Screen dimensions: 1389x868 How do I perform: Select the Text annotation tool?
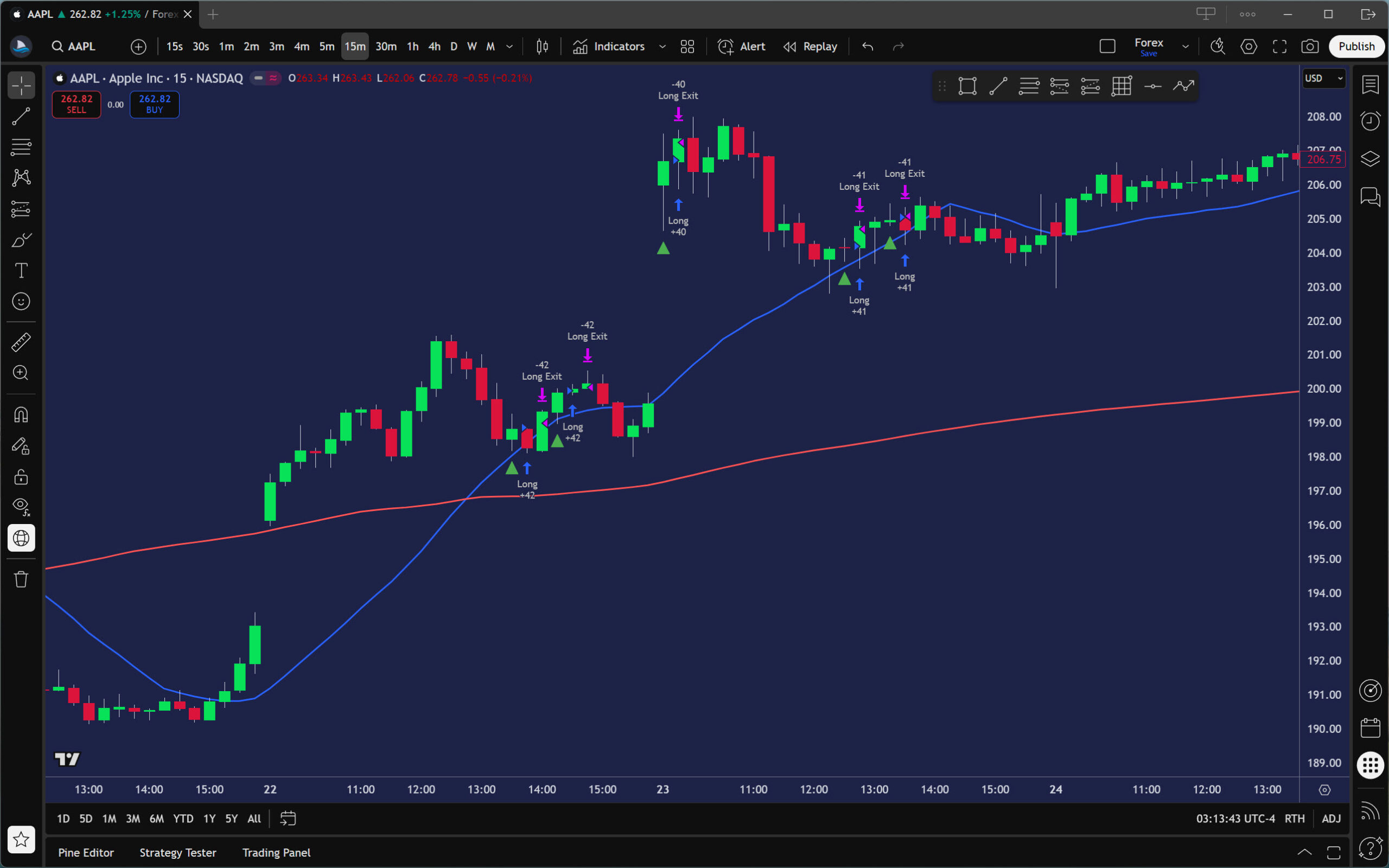pos(21,270)
